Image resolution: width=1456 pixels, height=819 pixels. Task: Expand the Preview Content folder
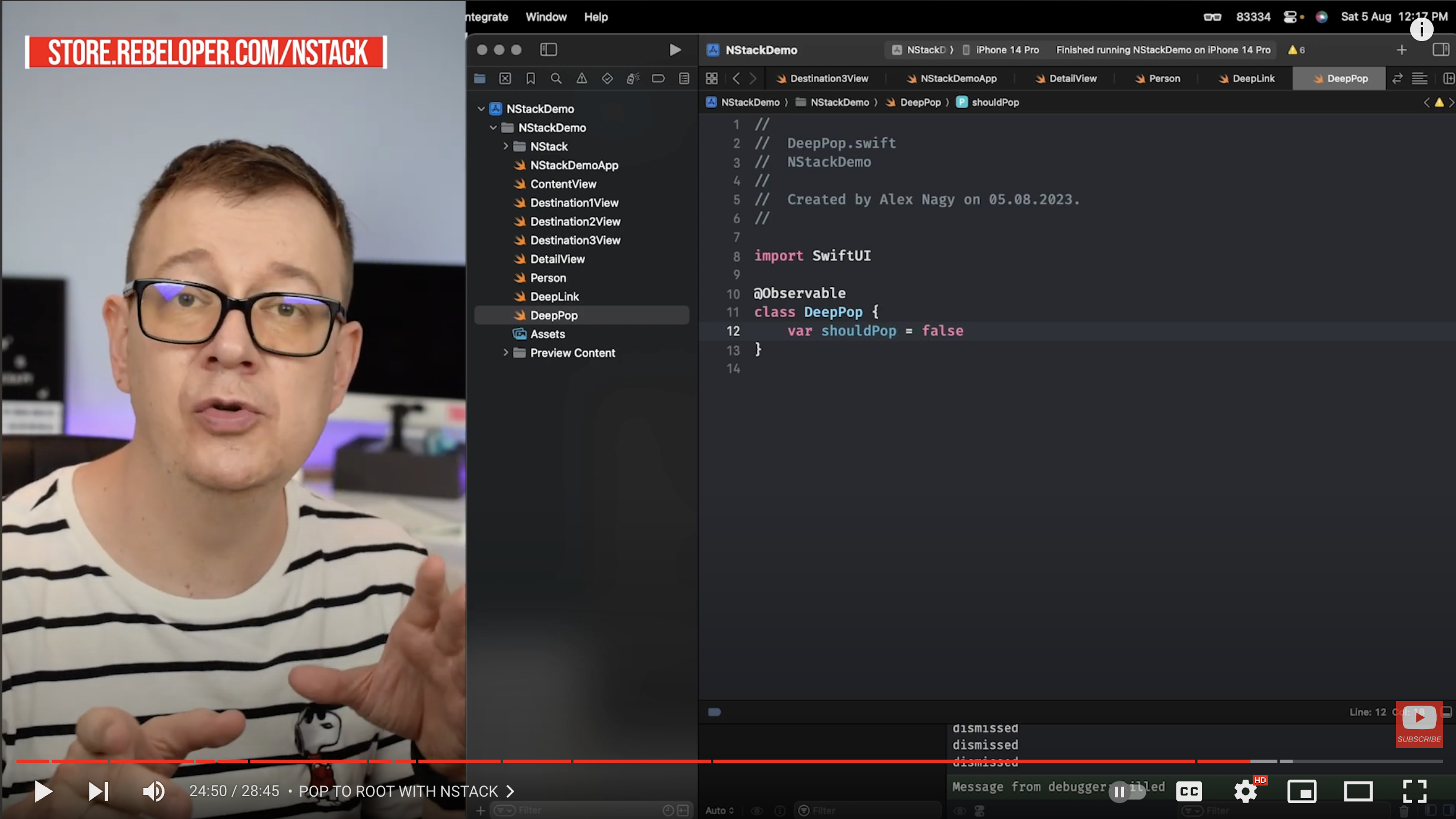pos(505,353)
